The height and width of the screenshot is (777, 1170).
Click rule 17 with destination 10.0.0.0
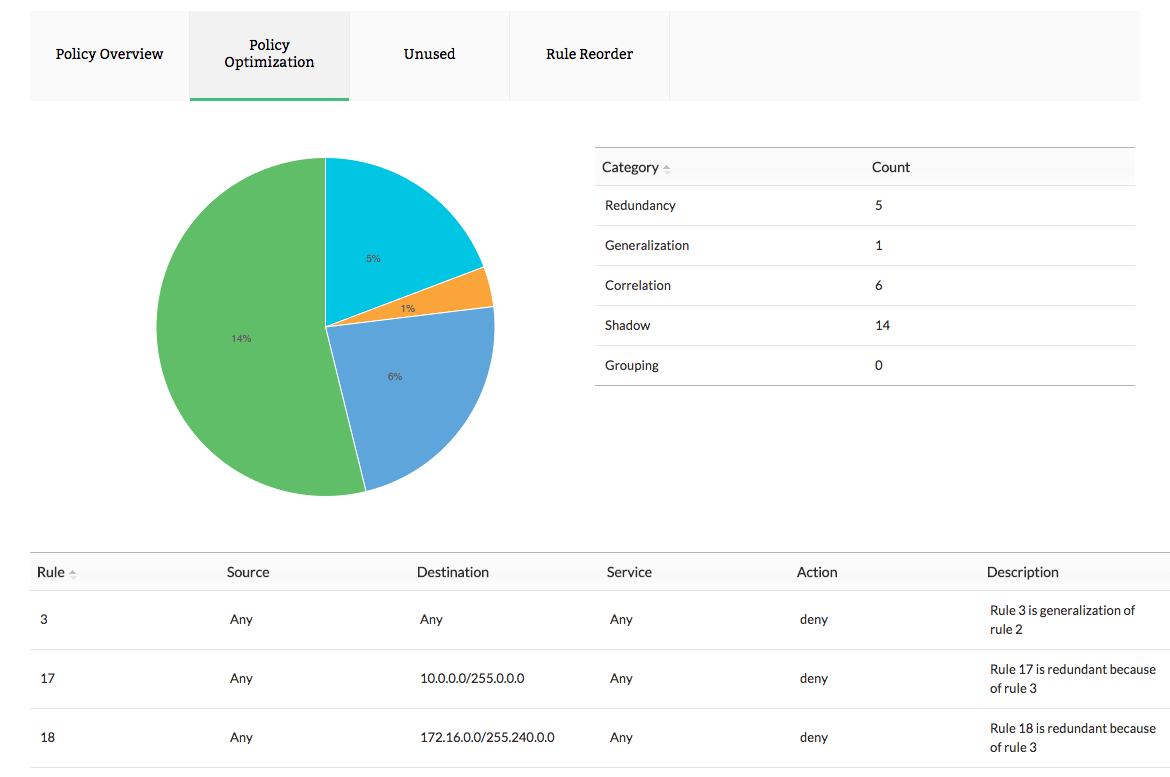tap(47, 678)
